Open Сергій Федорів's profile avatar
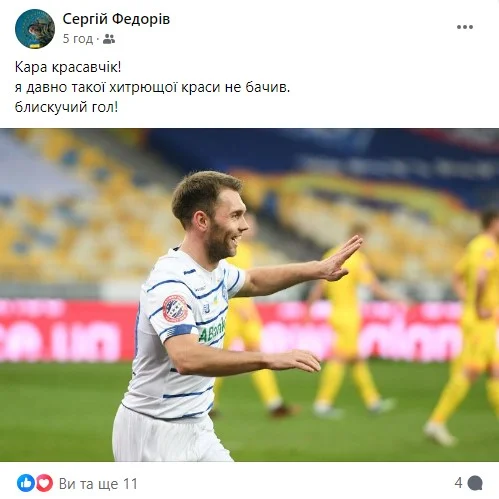The width and height of the screenshot is (499, 499). click(x=35, y=29)
